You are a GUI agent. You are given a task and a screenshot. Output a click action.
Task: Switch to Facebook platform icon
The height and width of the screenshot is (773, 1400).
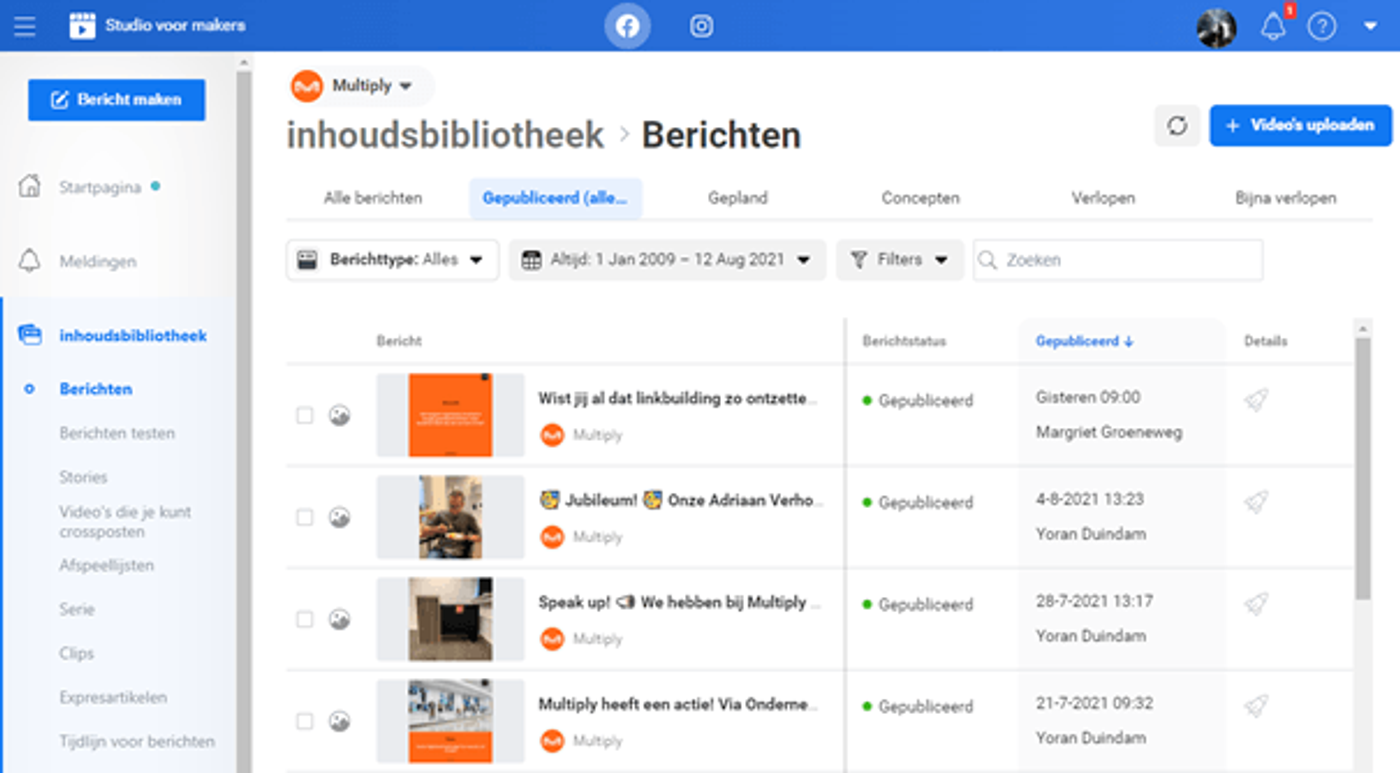[x=627, y=27]
